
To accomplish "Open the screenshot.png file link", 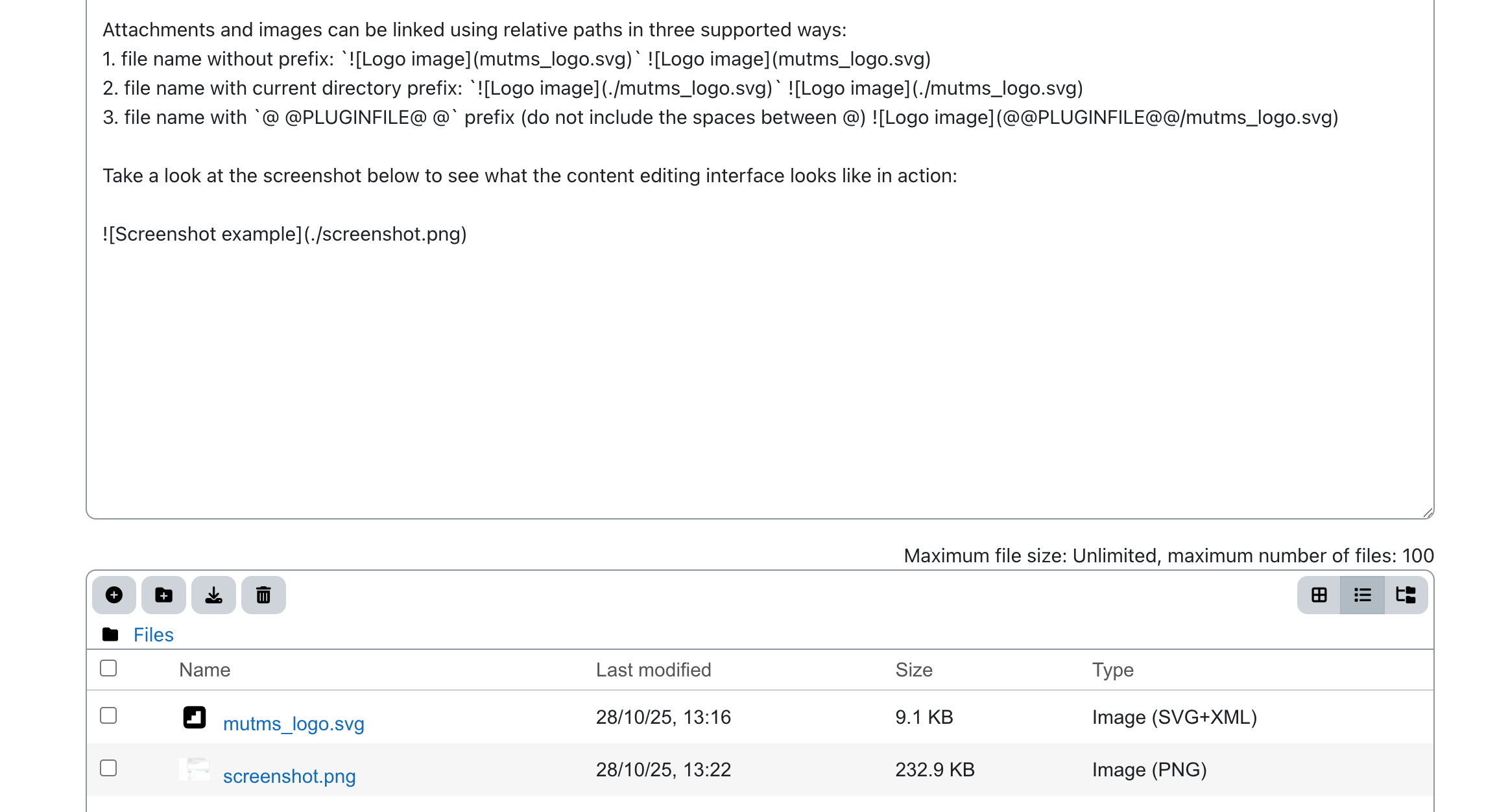I will 289,776.
